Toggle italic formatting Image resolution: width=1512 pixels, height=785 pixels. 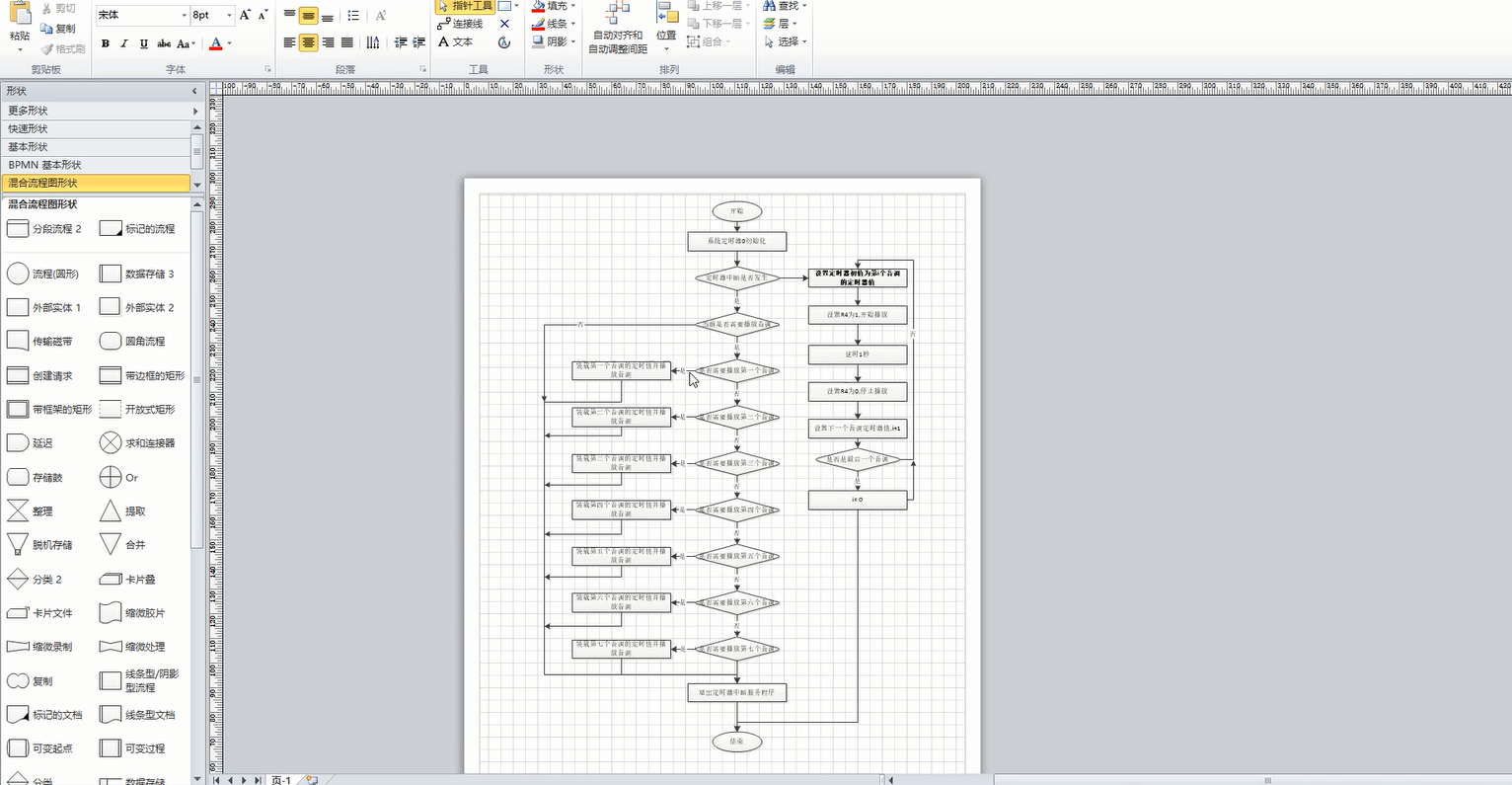click(124, 43)
